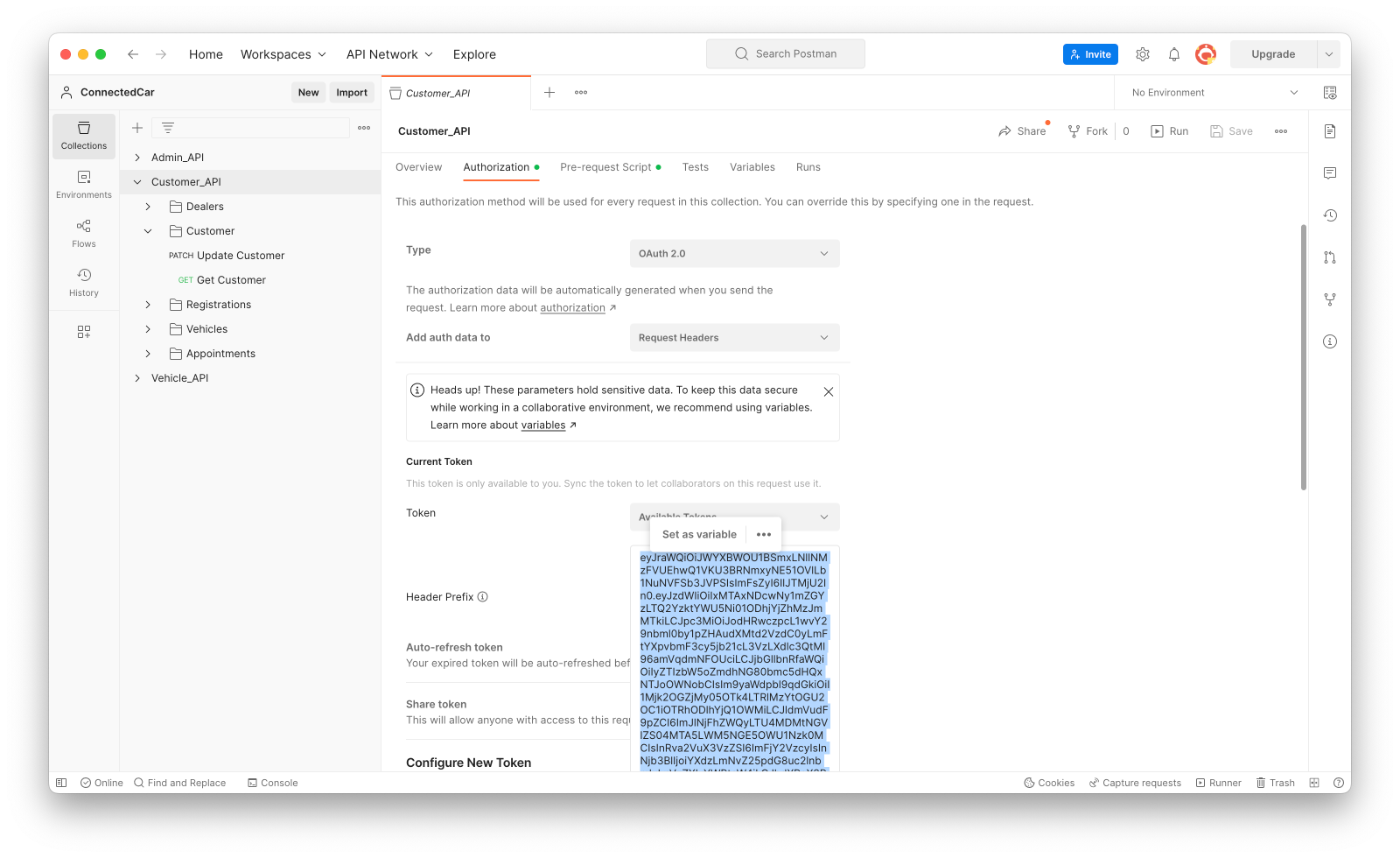Image resolution: width=1400 pixels, height=858 pixels.
Task: Open the Console in status bar
Action: [x=273, y=783]
